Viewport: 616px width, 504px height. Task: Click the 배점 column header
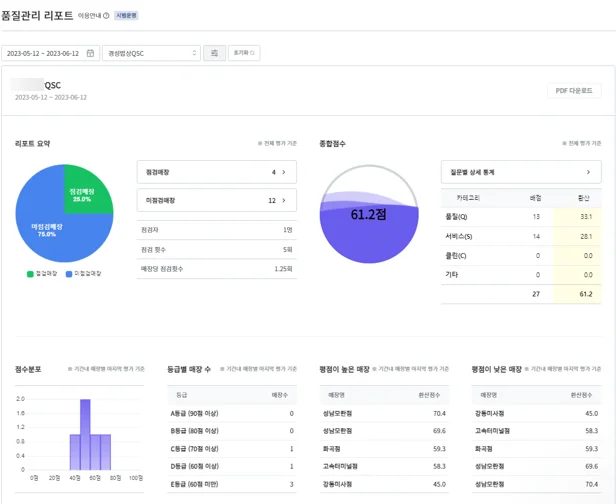535,198
